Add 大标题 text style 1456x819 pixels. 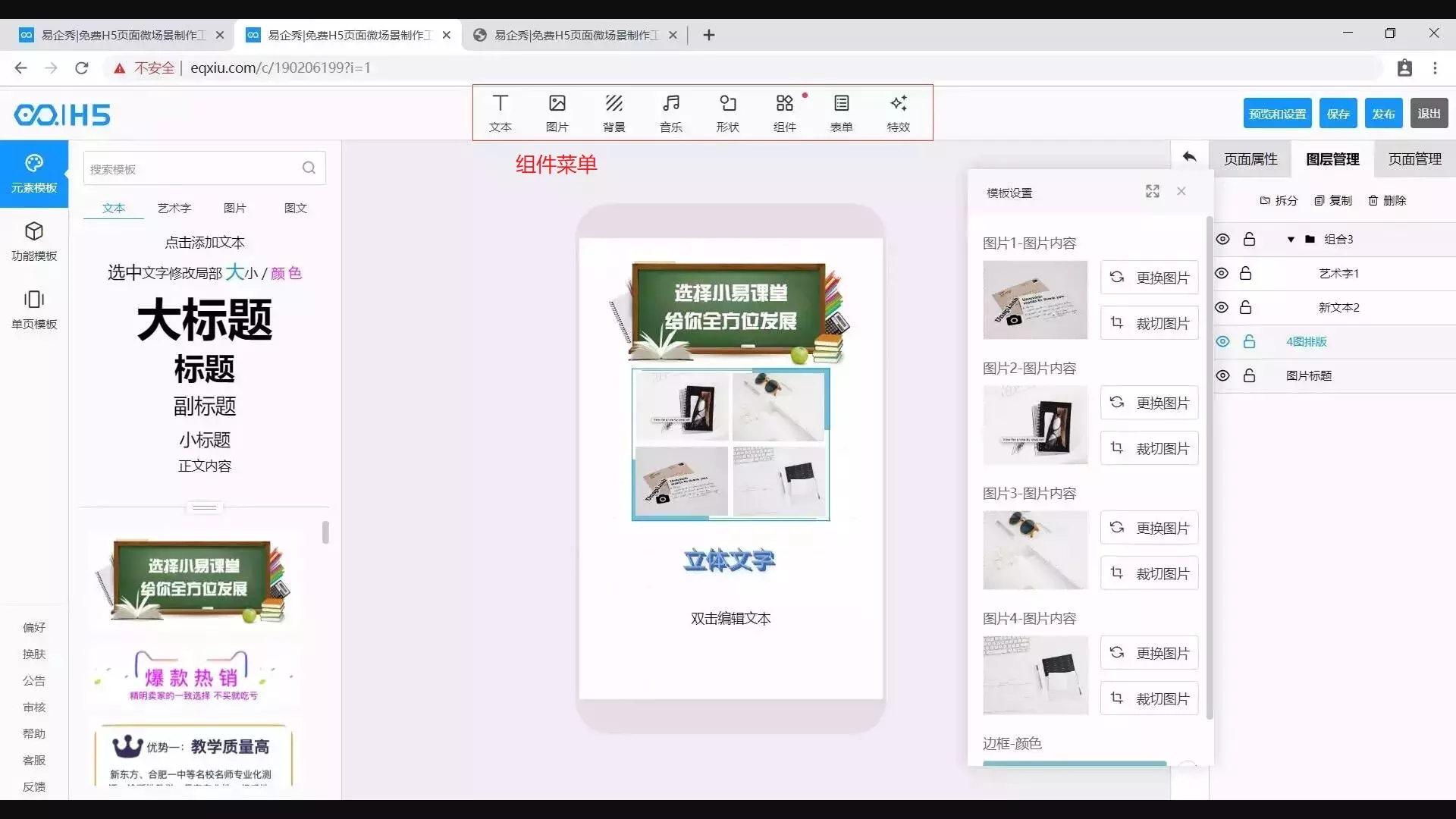pos(205,319)
